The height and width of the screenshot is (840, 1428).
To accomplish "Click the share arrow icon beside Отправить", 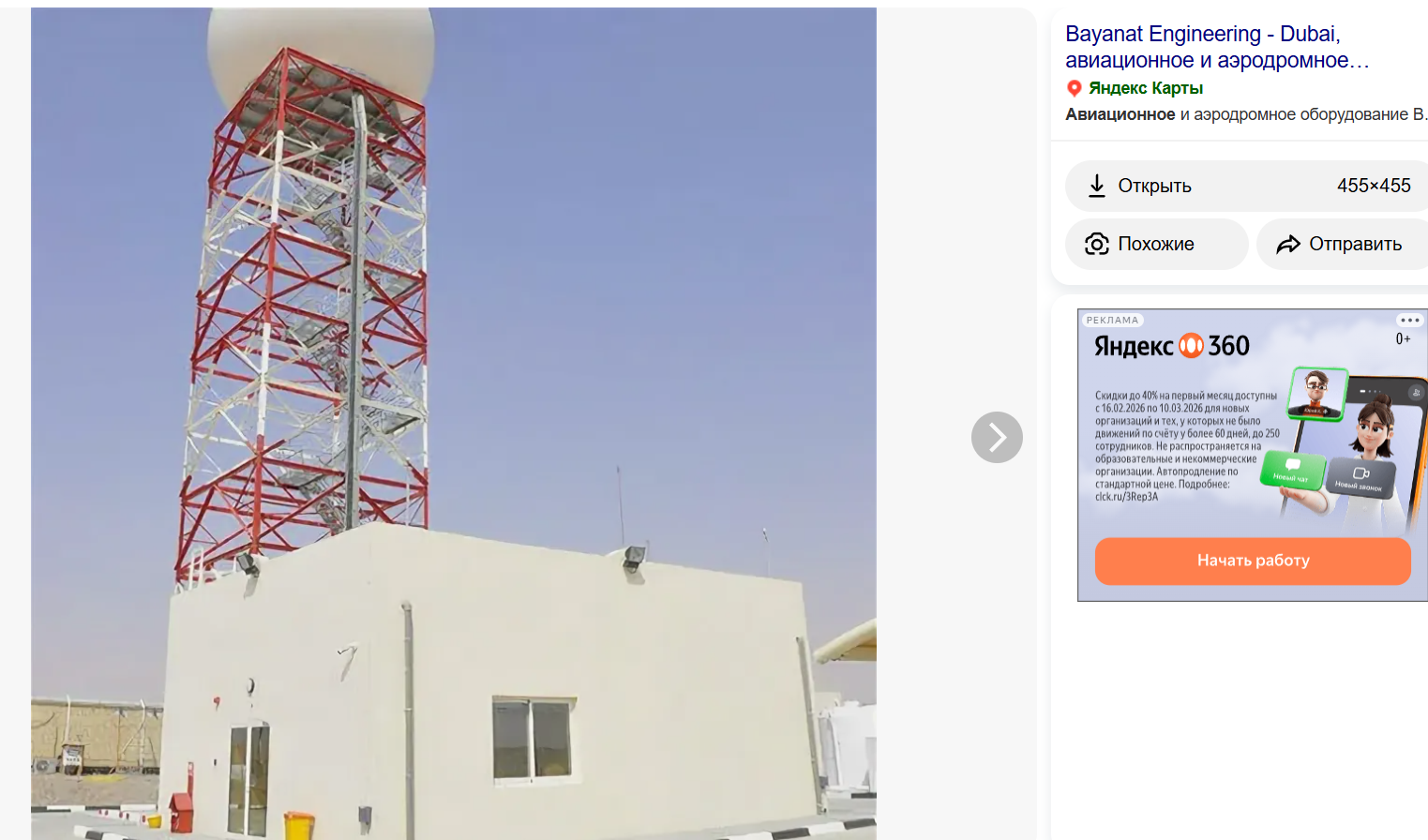I will click(x=1288, y=244).
